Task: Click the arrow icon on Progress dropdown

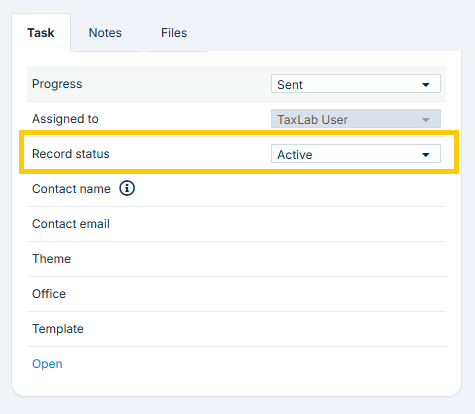Action: (x=425, y=85)
